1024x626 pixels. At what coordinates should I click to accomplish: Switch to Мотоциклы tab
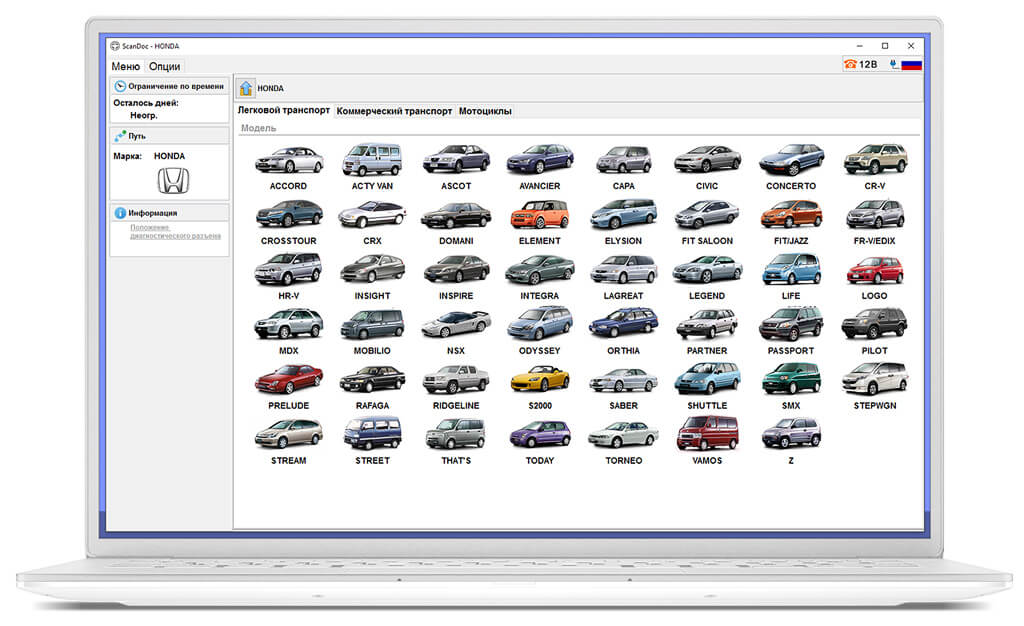[x=485, y=111]
